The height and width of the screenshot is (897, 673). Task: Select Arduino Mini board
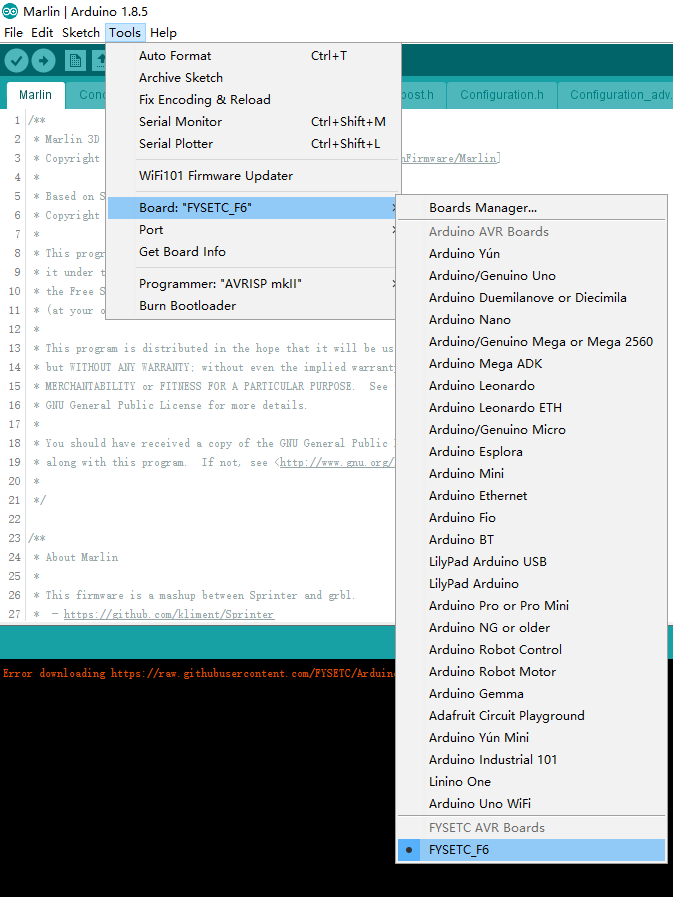[x=532, y=474]
